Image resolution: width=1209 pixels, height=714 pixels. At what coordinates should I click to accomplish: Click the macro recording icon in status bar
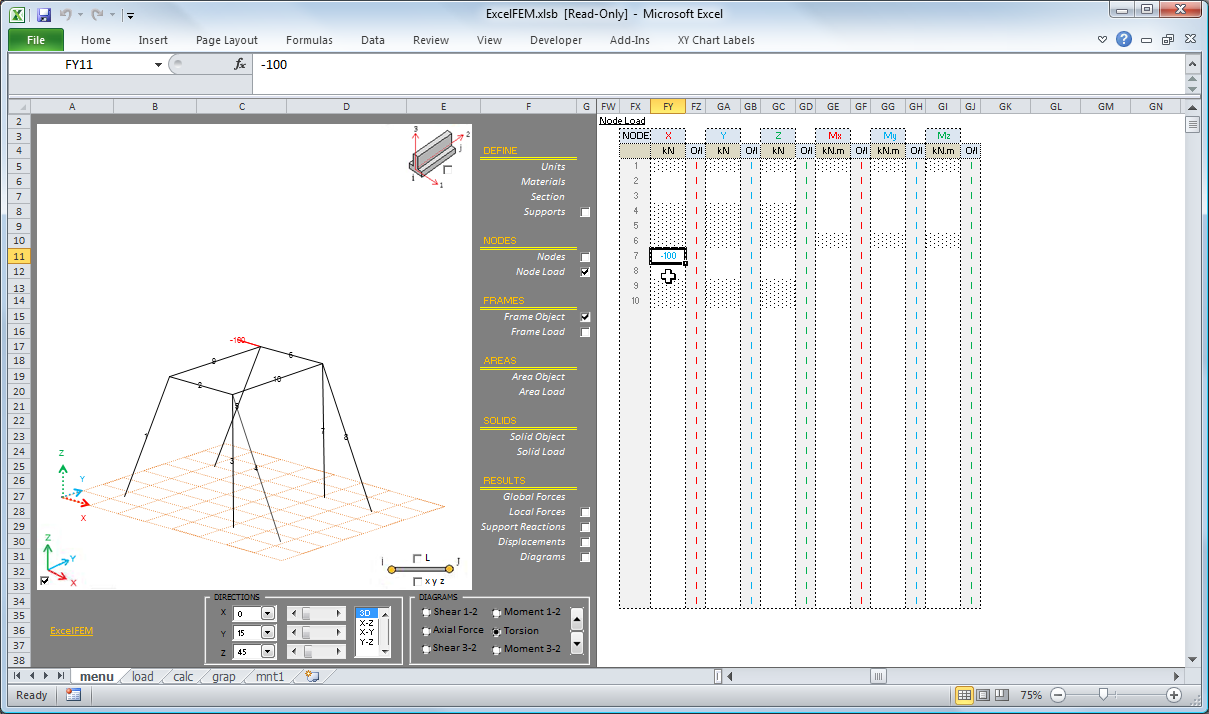pyautogui.click(x=74, y=695)
